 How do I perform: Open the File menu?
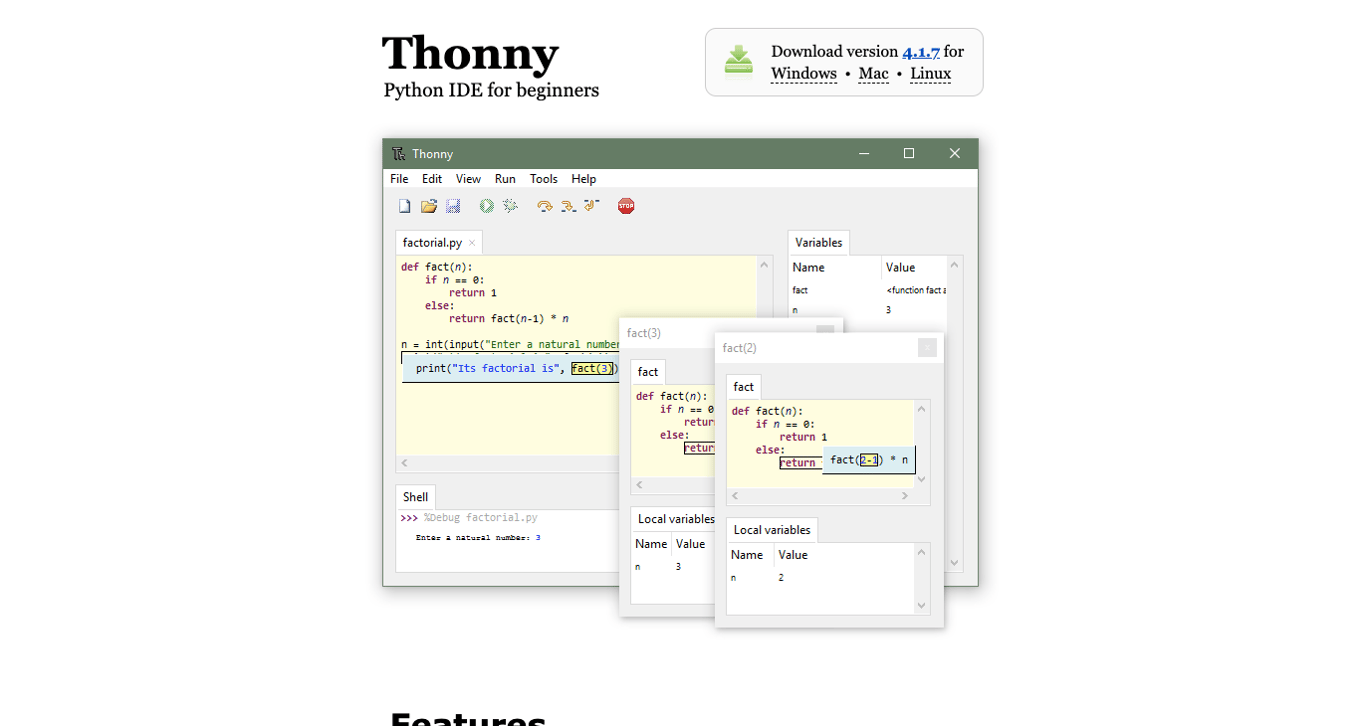(x=399, y=179)
